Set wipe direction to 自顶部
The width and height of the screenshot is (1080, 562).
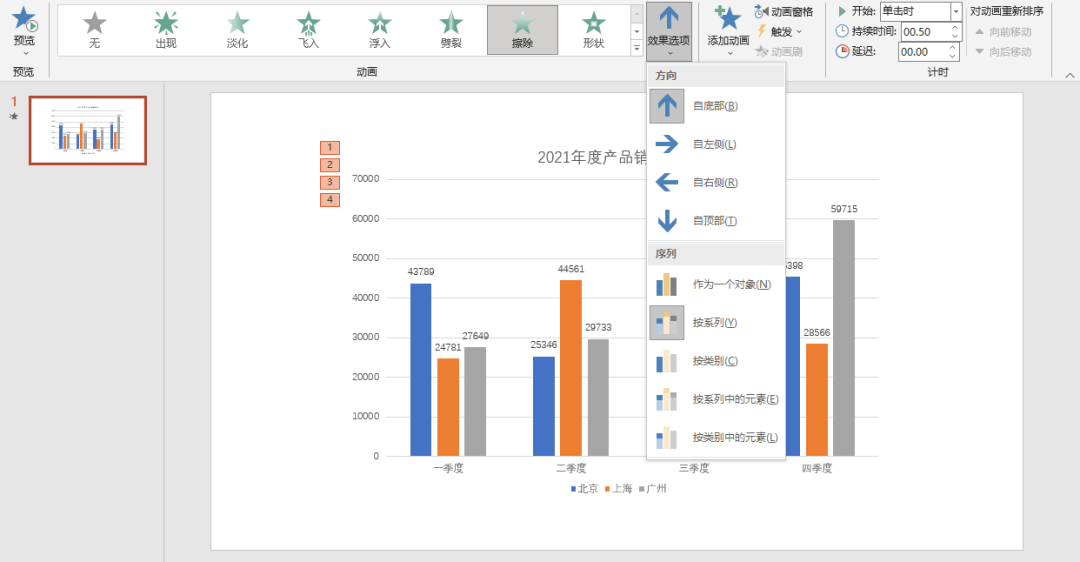tap(714, 221)
